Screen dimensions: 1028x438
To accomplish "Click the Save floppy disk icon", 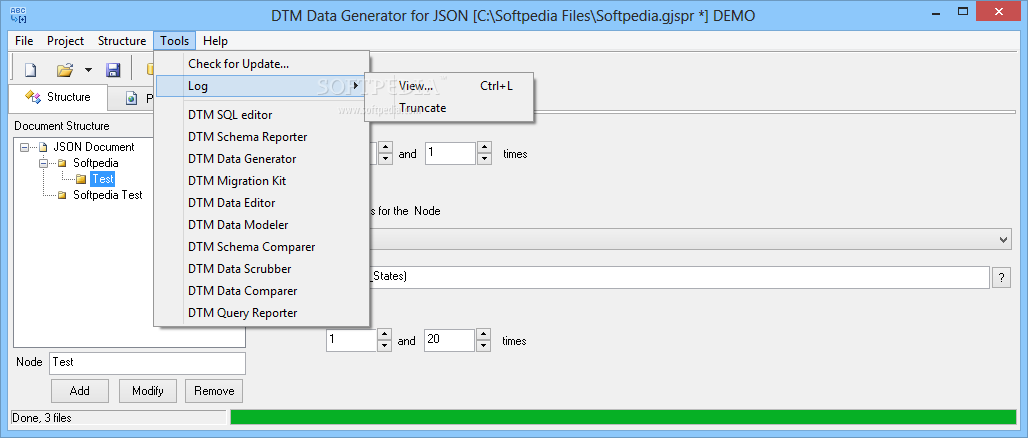I will (x=113, y=70).
